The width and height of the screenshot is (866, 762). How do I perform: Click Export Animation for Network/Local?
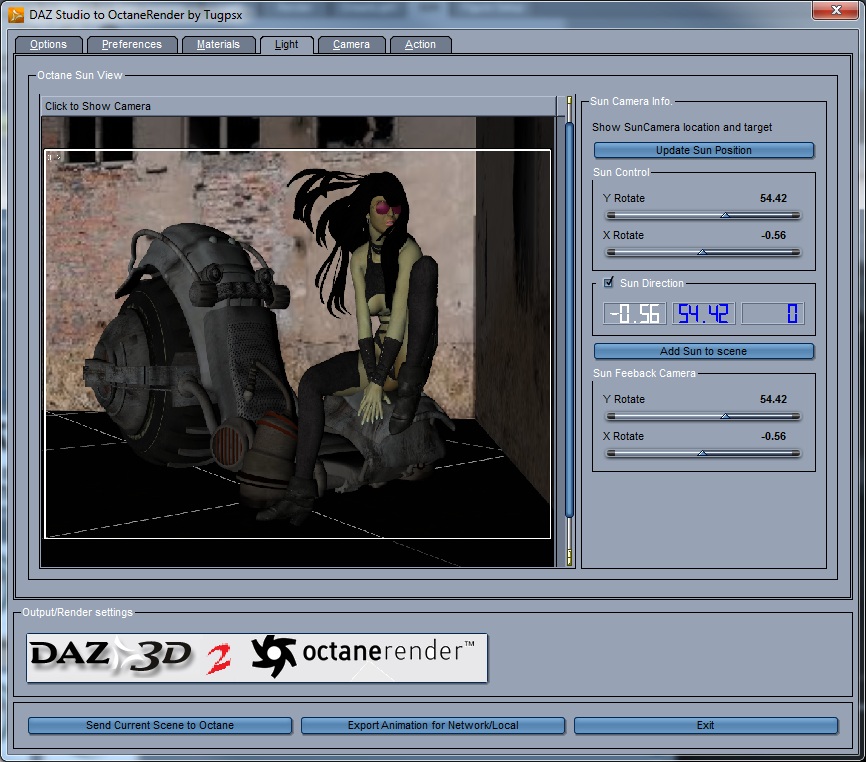point(433,726)
